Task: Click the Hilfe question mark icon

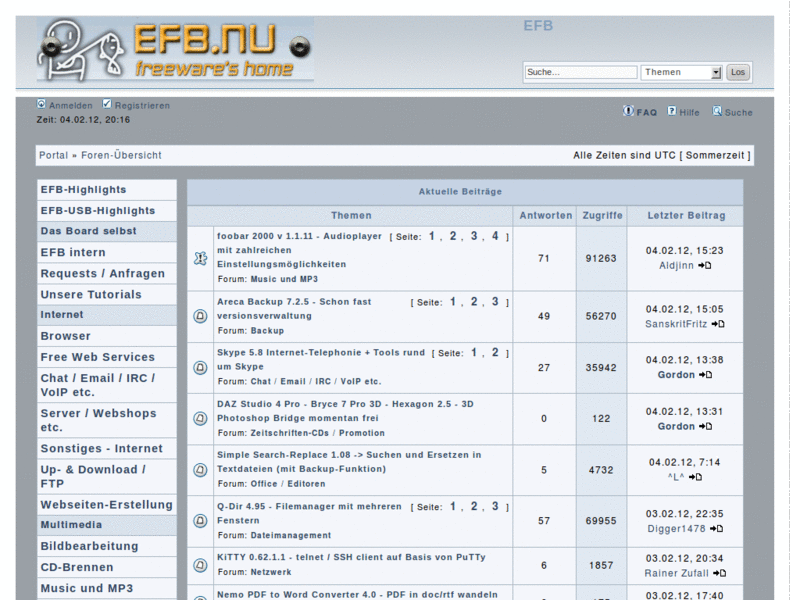Action: tap(672, 111)
